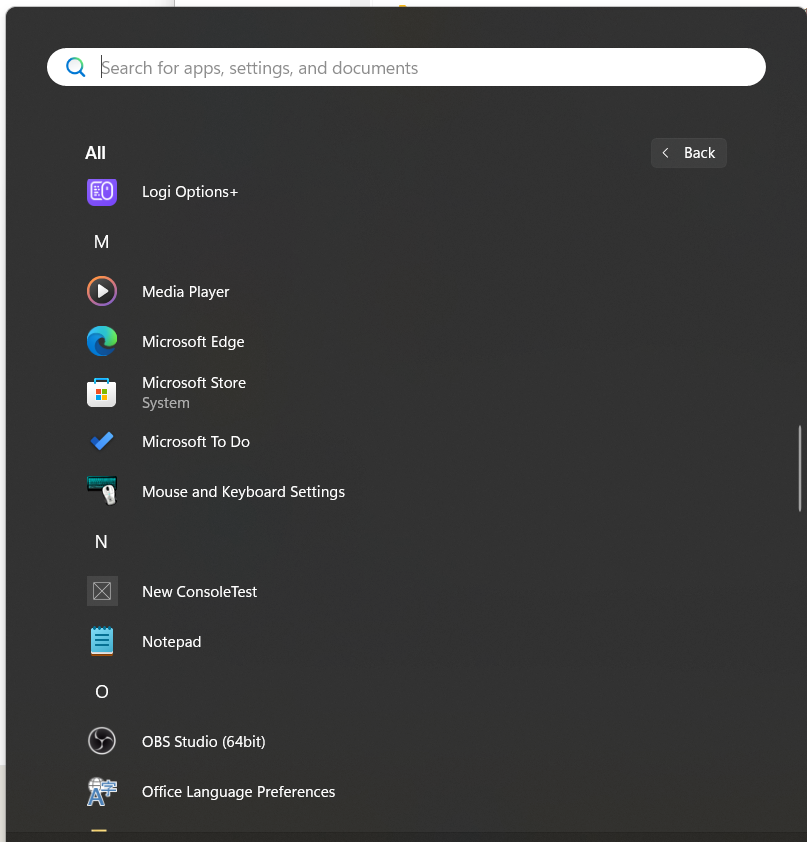Focus the search apps input field
Image resolution: width=807 pixels, height=842 pixels.
click(406, 67)
